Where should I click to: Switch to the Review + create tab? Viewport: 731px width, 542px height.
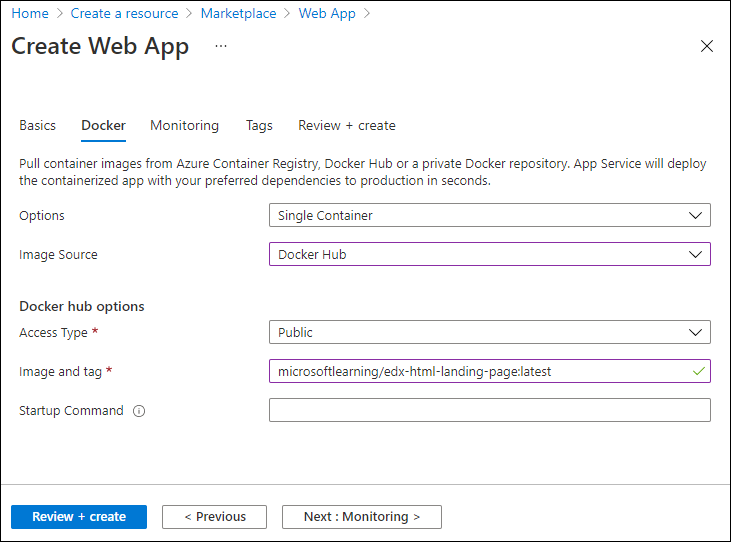347,125
